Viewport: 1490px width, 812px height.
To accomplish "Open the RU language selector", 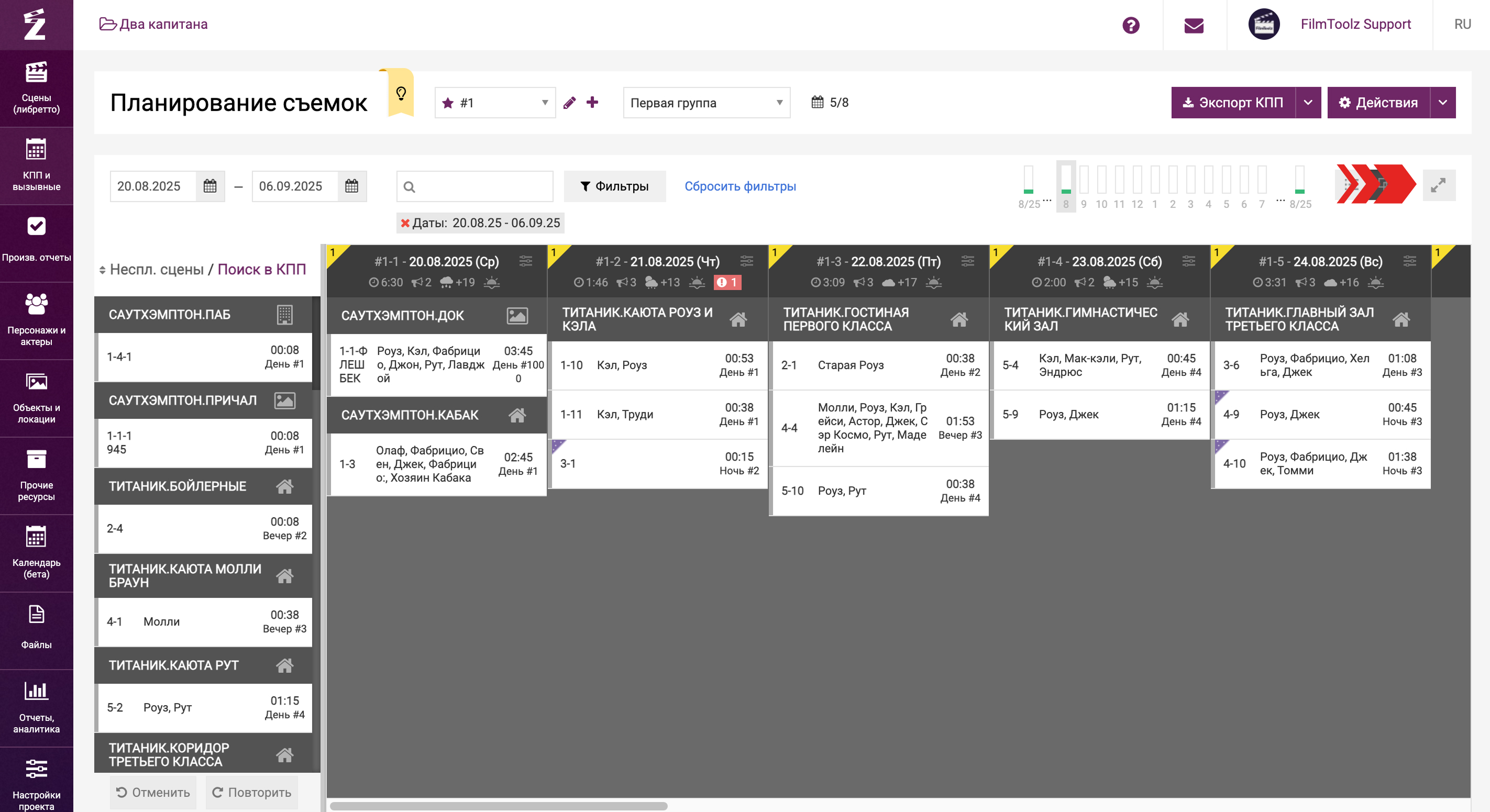I will (x=1462, y=24).
